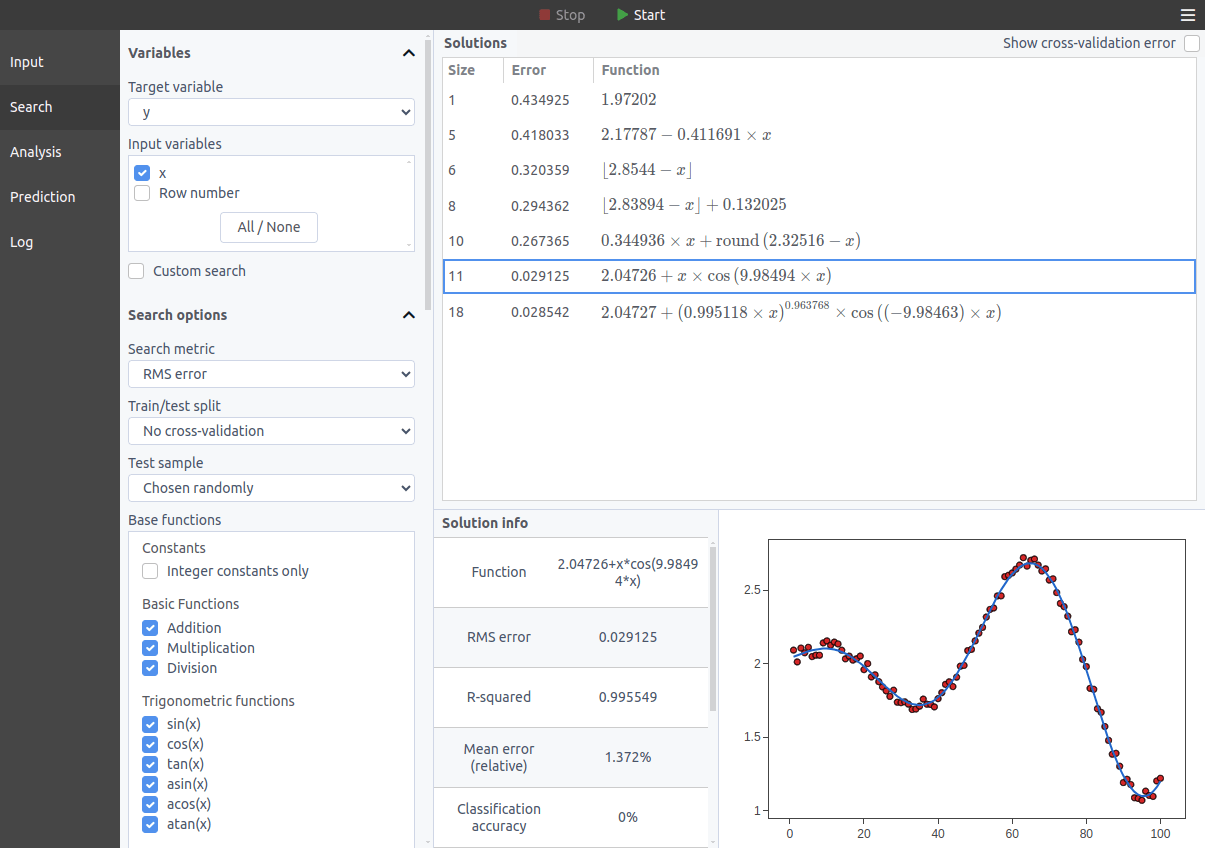Click the All / None button
The width and height of the screenshot is (1205, 848).
[x=269, y=227]
